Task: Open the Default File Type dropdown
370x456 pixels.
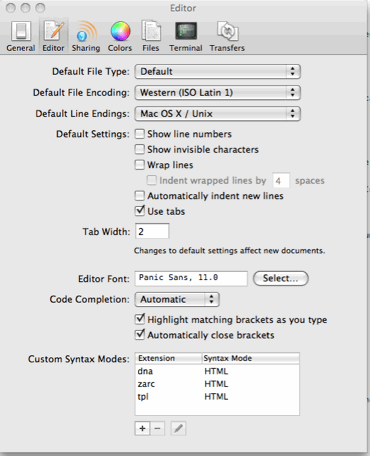Action: click(x=218, y=71)
